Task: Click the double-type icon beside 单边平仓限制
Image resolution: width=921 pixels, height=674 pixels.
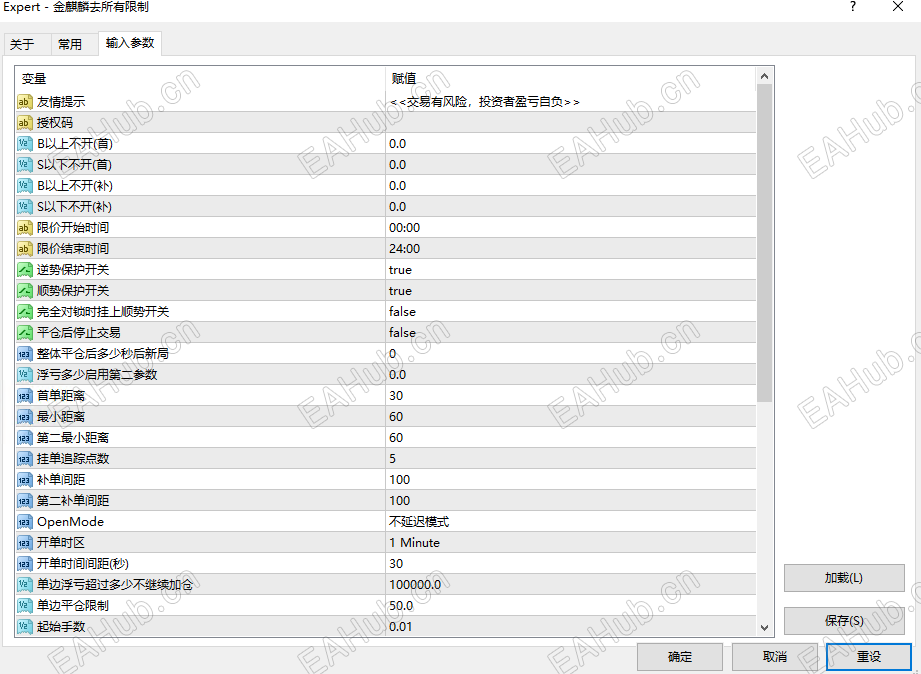Action: click(x=24, y=605)
